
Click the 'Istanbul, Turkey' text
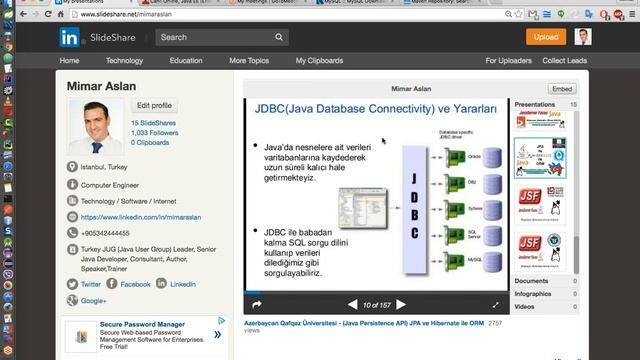(x=104, y=167)
